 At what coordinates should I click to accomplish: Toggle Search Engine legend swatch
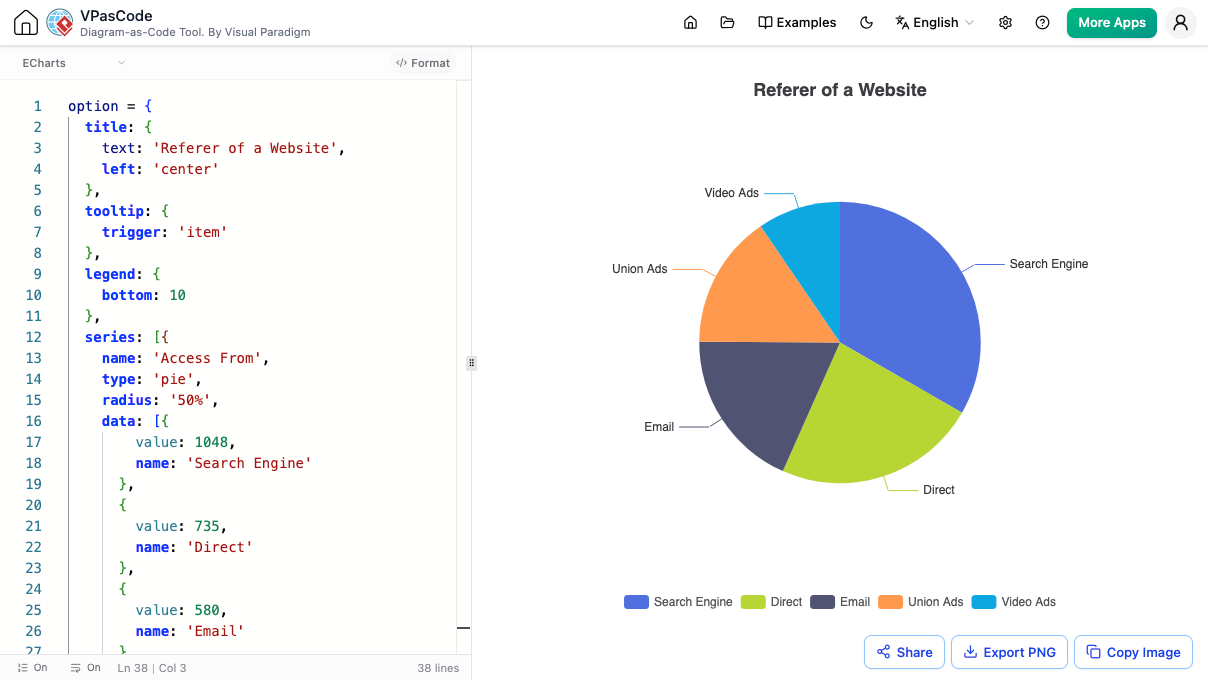(636, 602)
